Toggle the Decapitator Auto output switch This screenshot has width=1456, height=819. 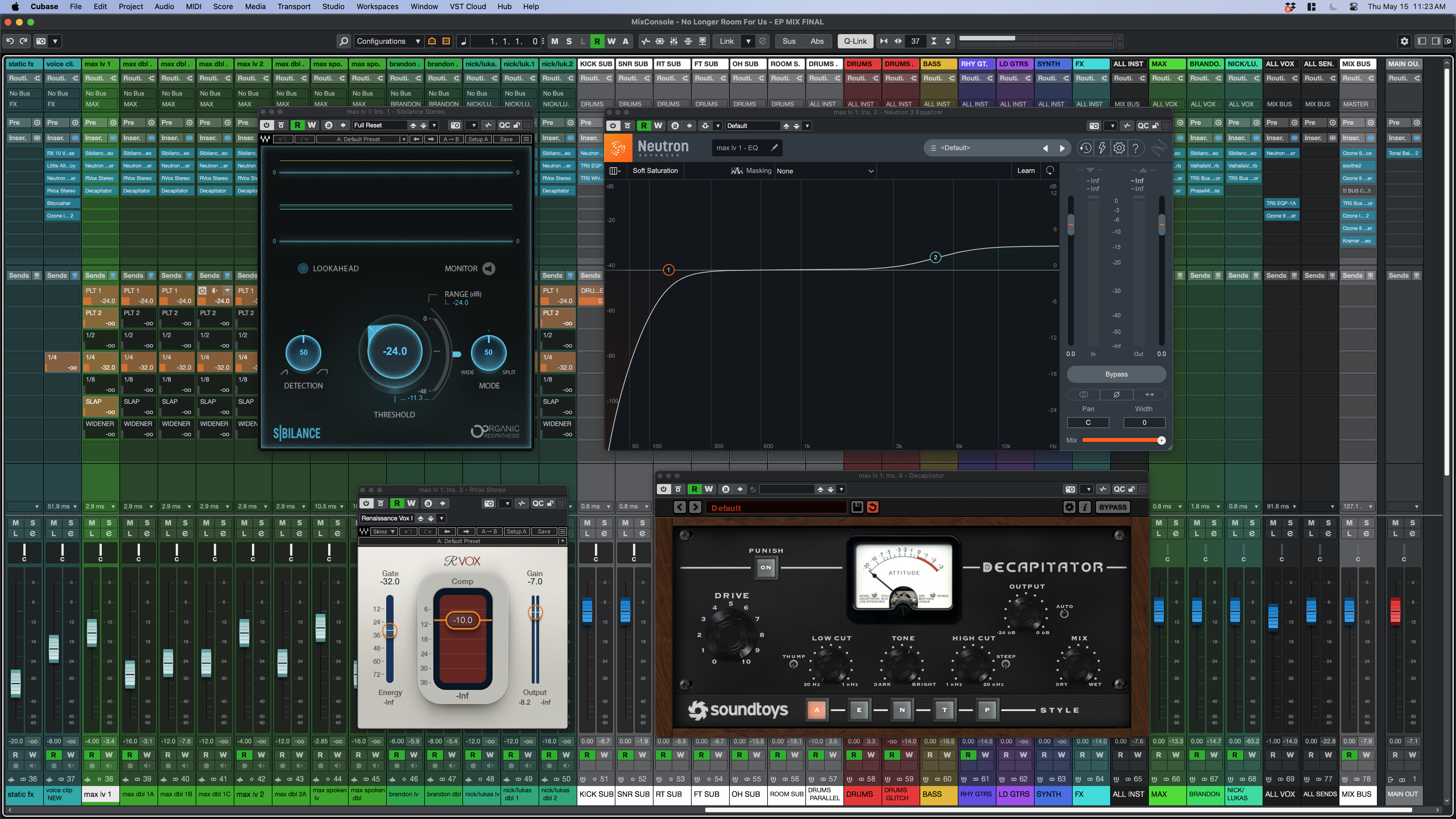pos(1064,614)
